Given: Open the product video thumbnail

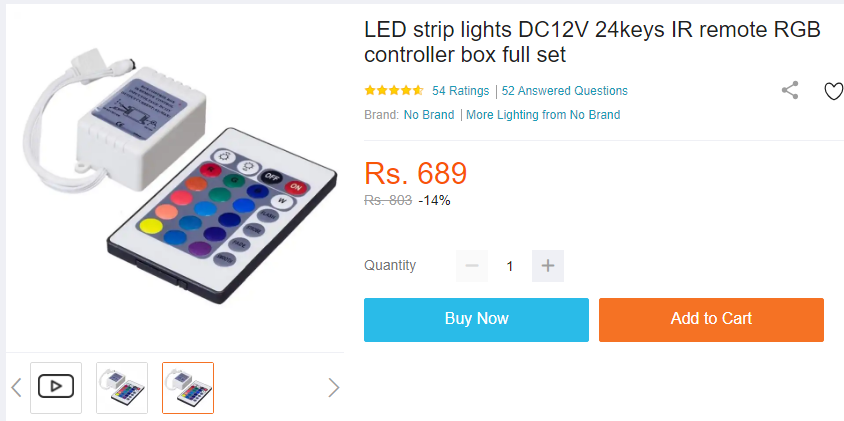Looking at the screenshot, I should click(56, 388).
